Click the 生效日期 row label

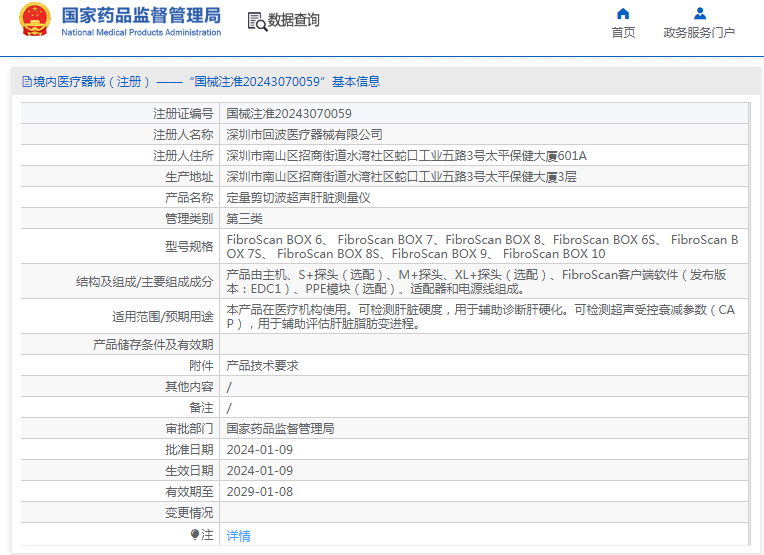(189, 470)
